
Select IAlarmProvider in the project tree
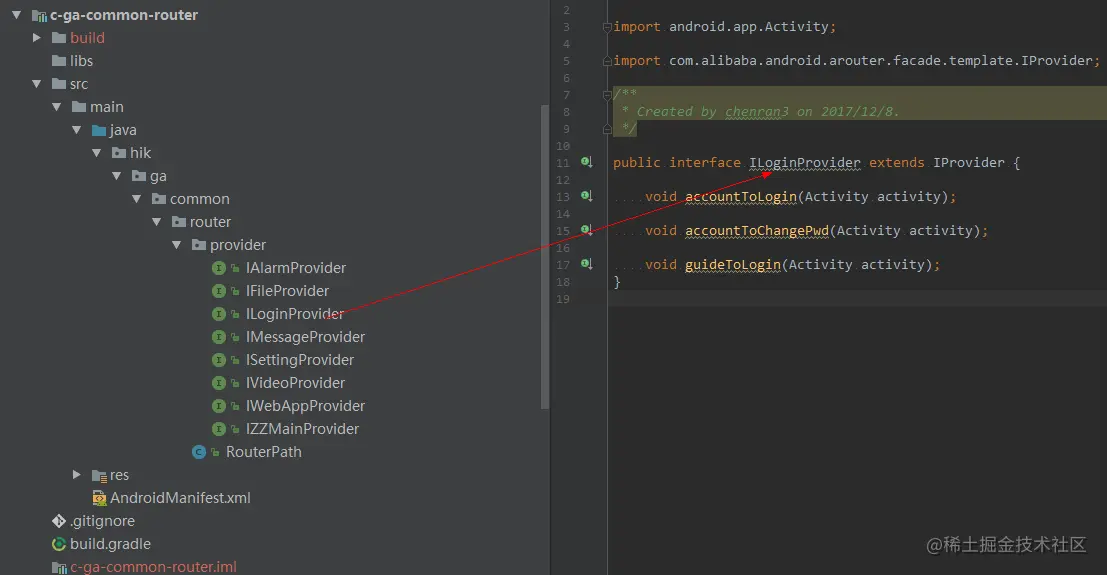click(296, 268)
